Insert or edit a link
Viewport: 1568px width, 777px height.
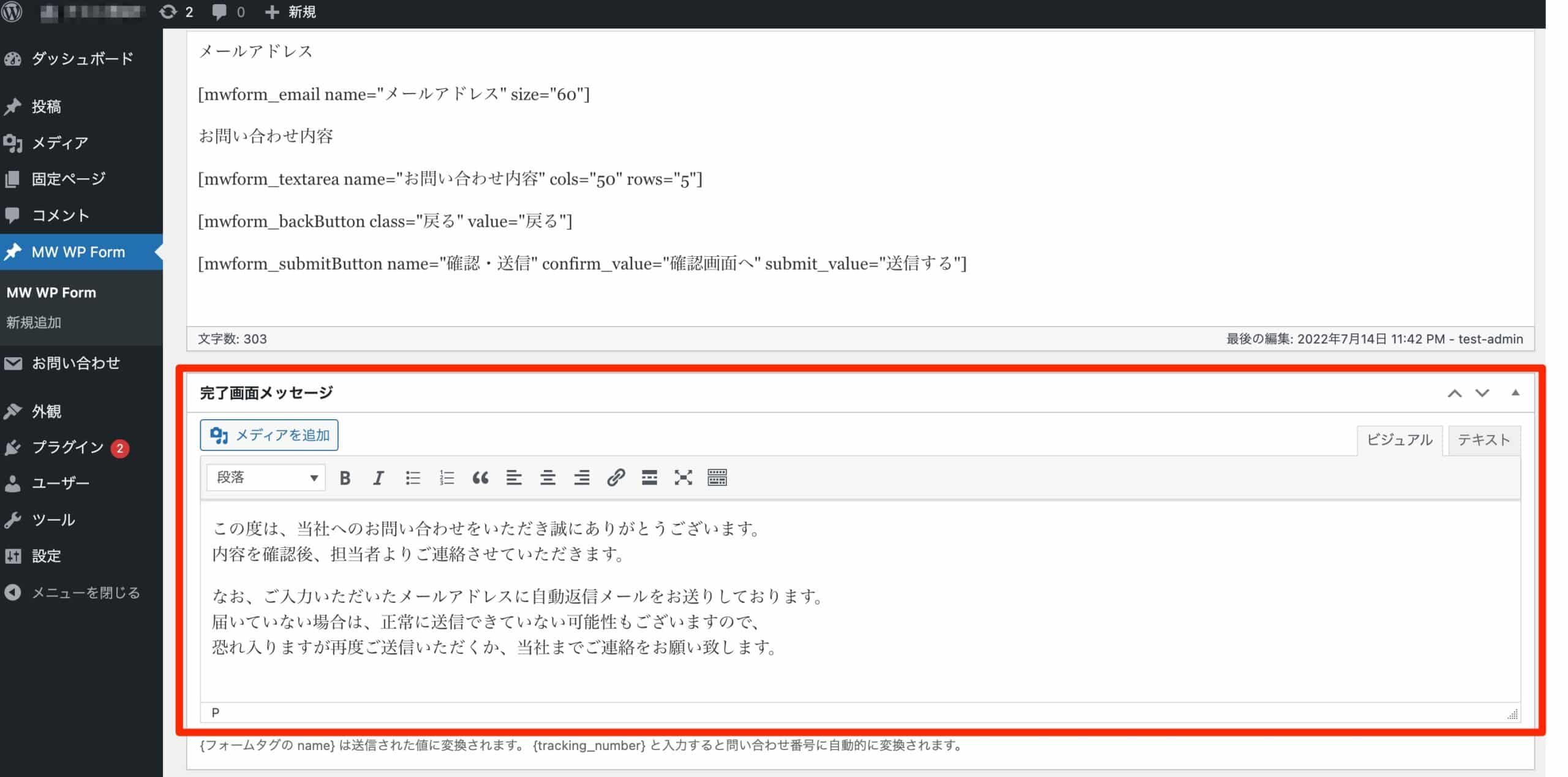coord(616,478)
